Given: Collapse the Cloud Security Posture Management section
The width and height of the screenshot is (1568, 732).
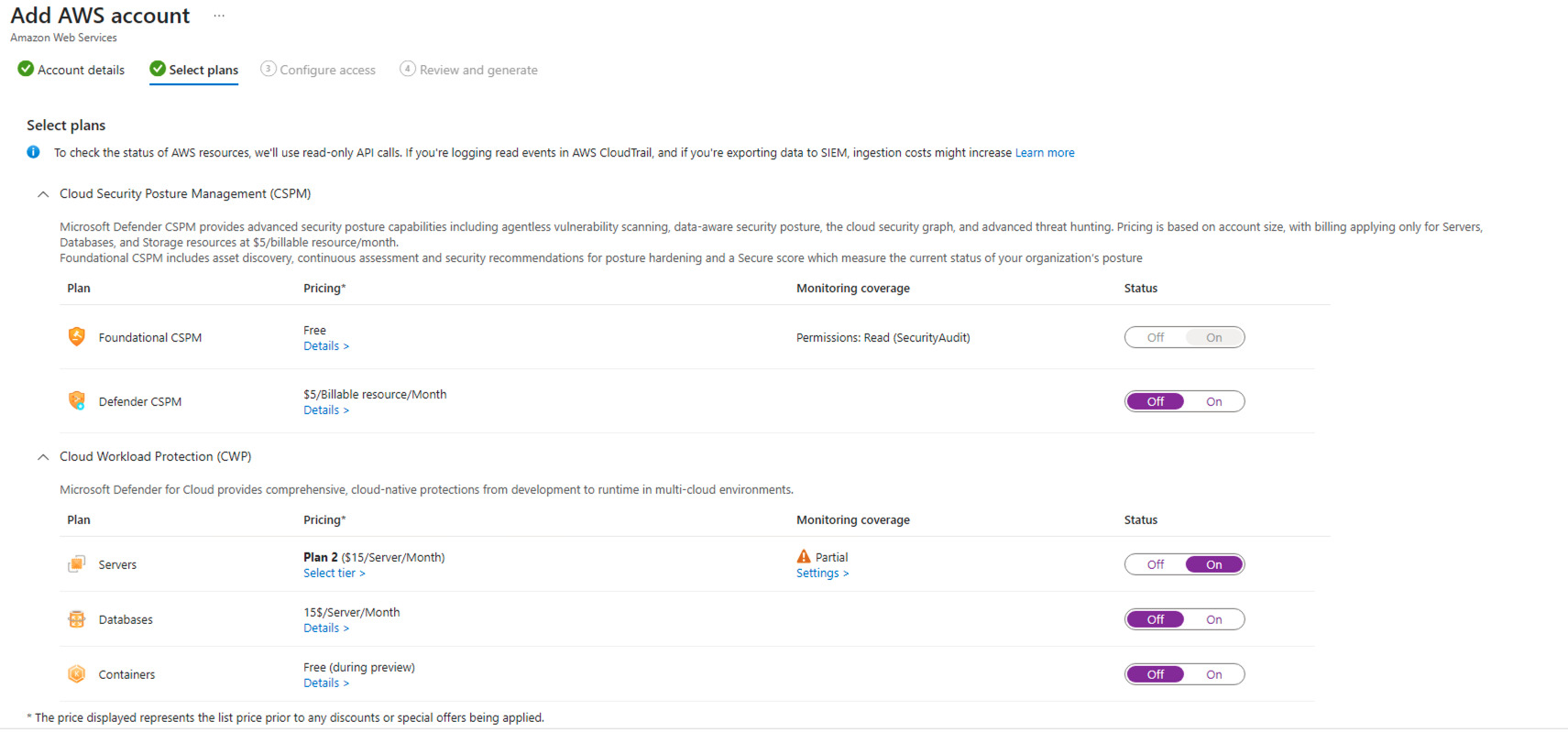Looking at the screenshot, I should (43, 194).
